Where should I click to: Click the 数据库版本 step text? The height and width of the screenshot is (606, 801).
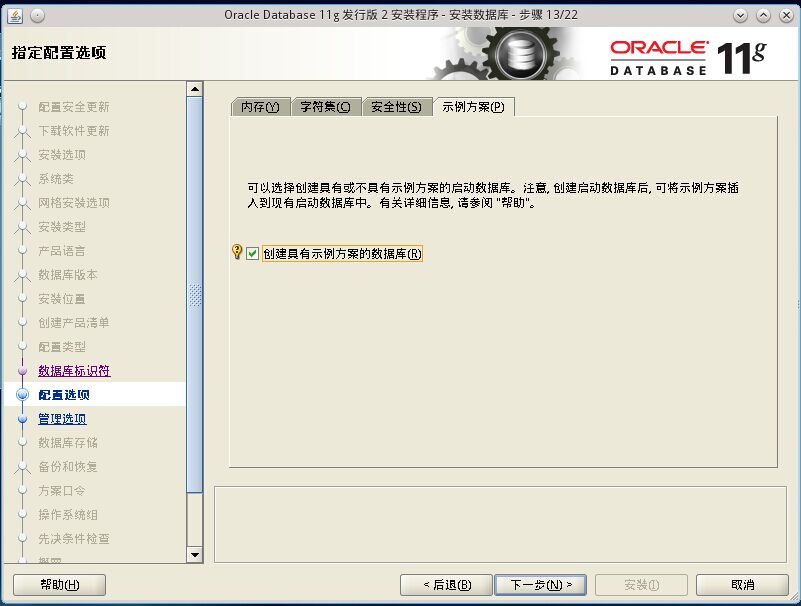[68, 275]
